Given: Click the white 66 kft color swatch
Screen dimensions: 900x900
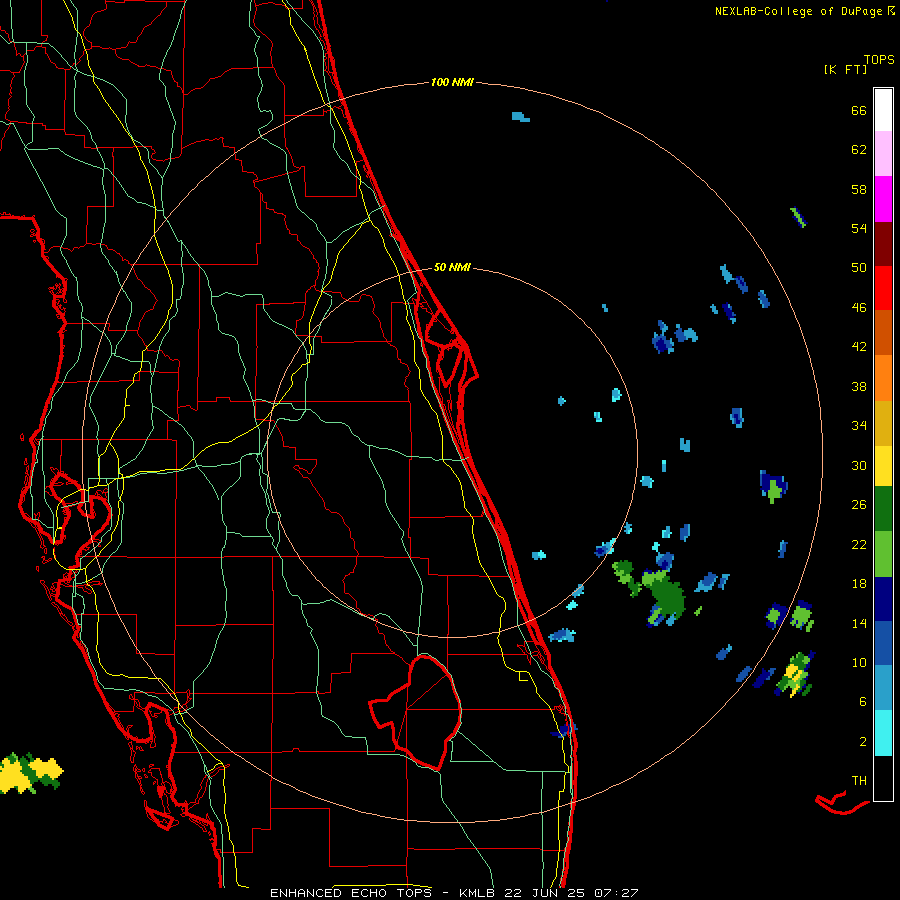Looking at the screenshot, I should click(883, 110).
